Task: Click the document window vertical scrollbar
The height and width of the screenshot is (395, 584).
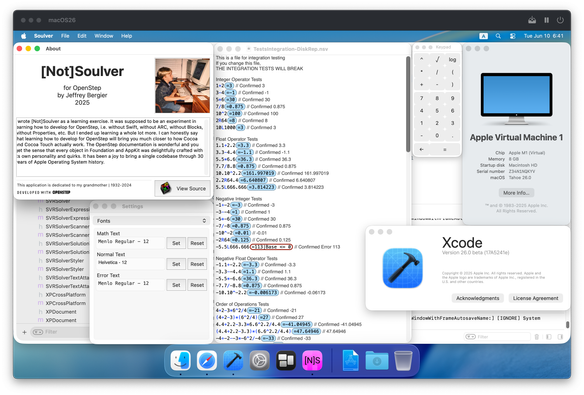Action: (x=408, y=104)
